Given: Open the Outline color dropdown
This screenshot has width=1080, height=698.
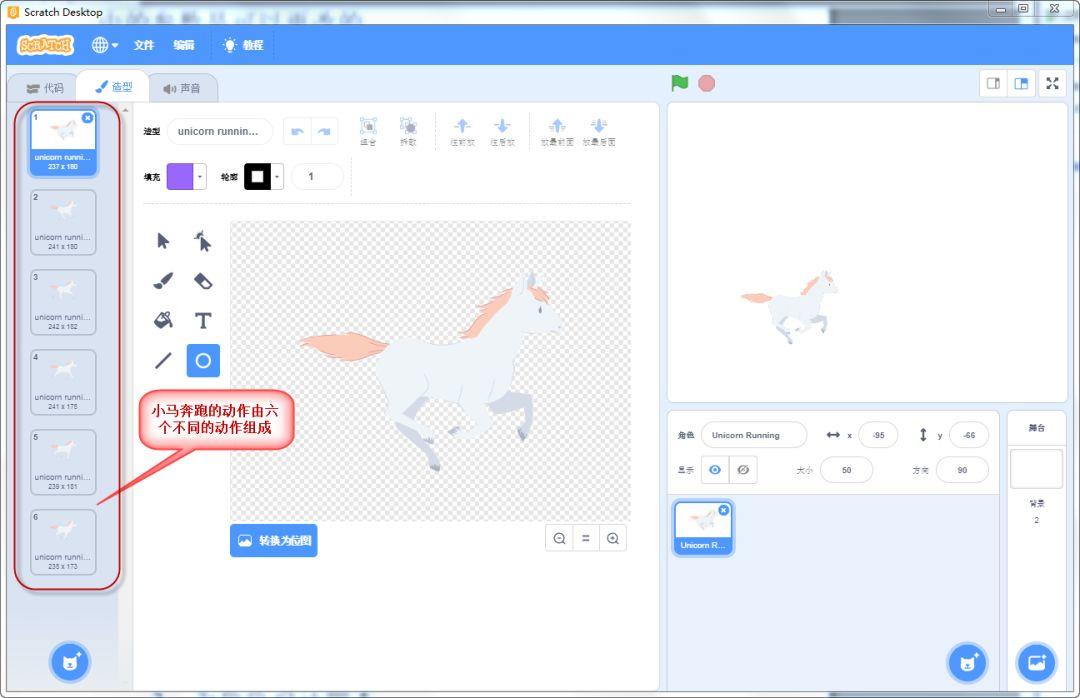Looking at the screenshot, I should (277, 177).
